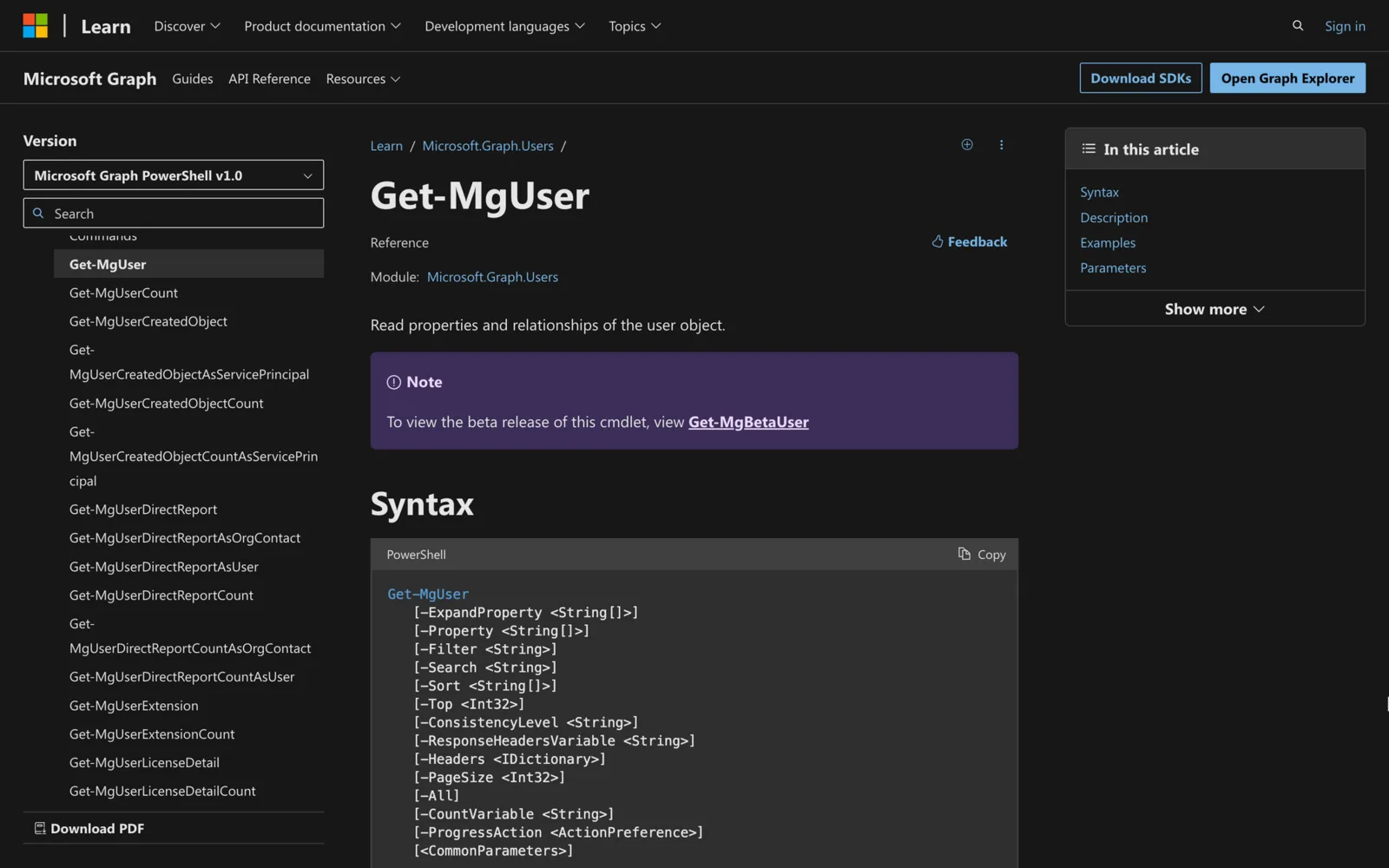Select Get-MgUserCount in the sidebar

(x=123, y=293)
